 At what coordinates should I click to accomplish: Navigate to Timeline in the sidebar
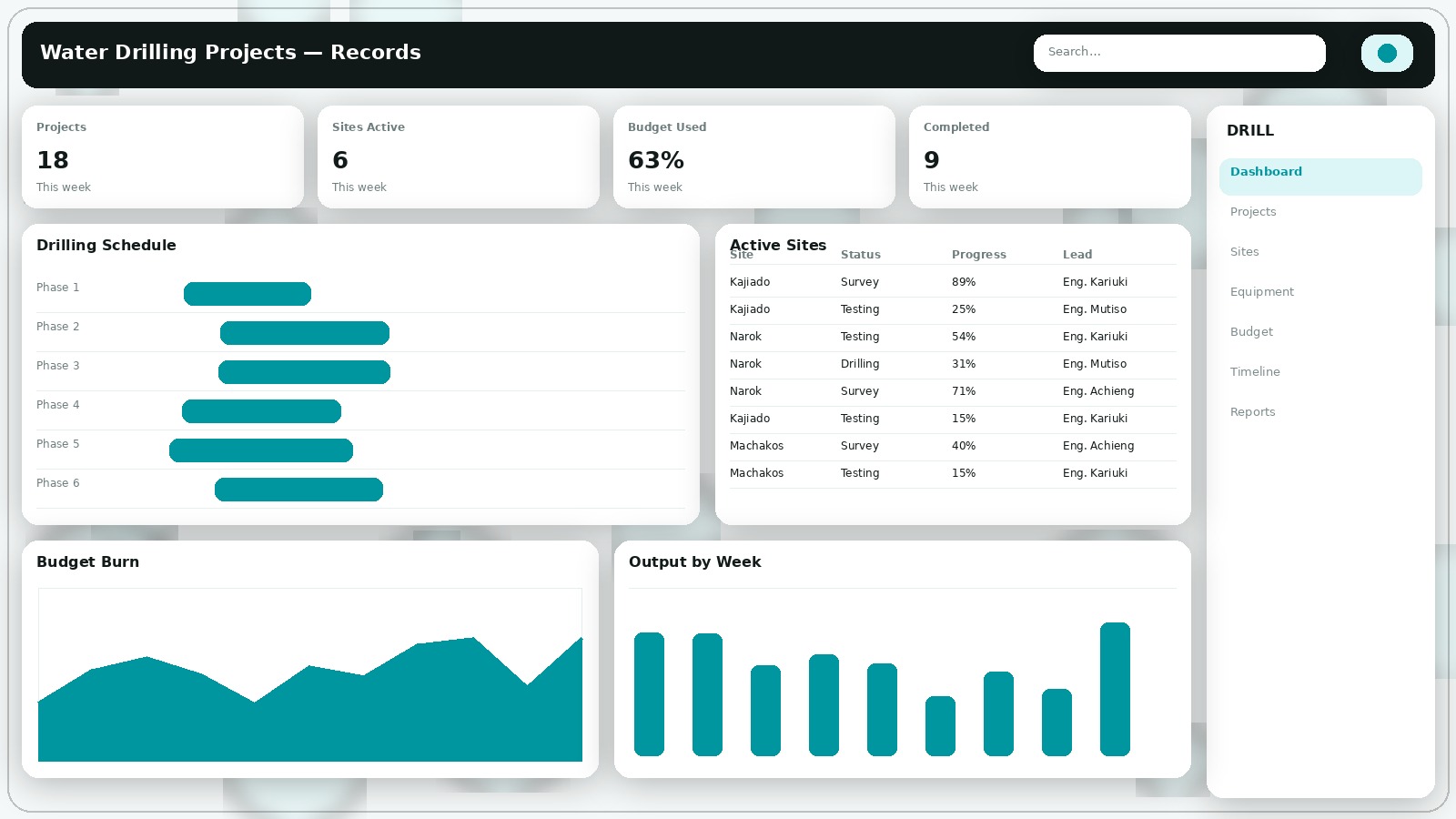pyautogui.click(x=1255, y=372)
